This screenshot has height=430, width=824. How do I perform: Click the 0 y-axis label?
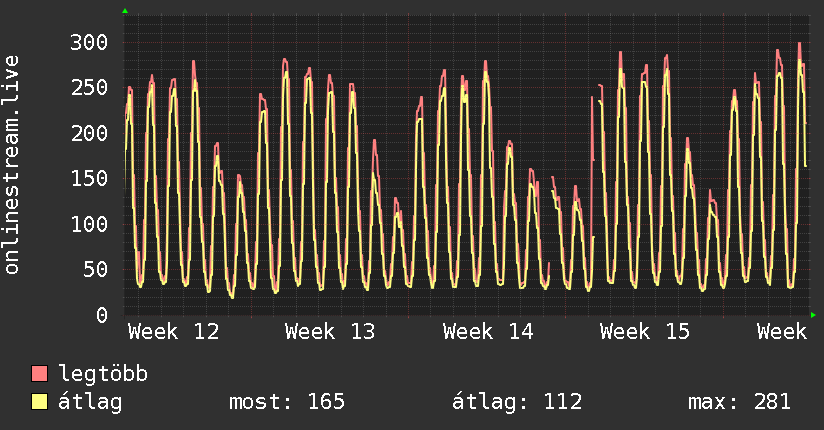tap(102, 315)
